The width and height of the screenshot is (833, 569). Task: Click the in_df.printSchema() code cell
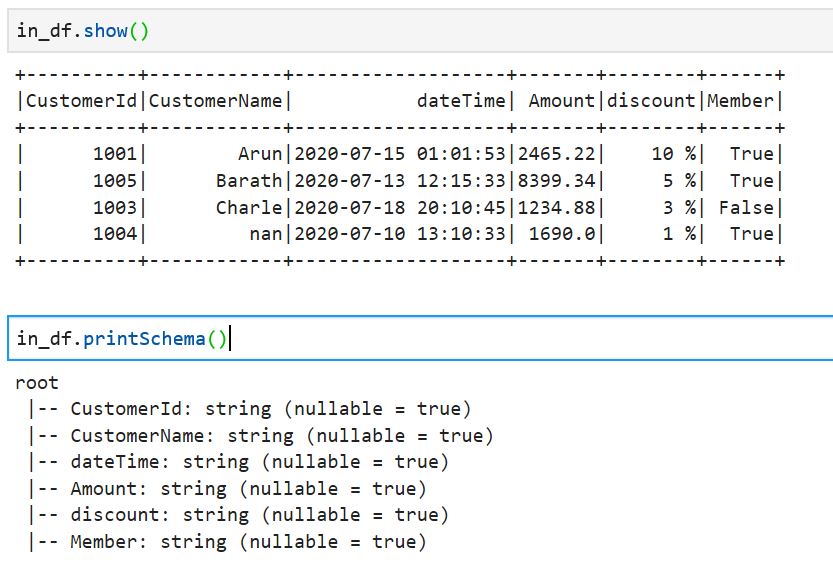click(420, 338)
